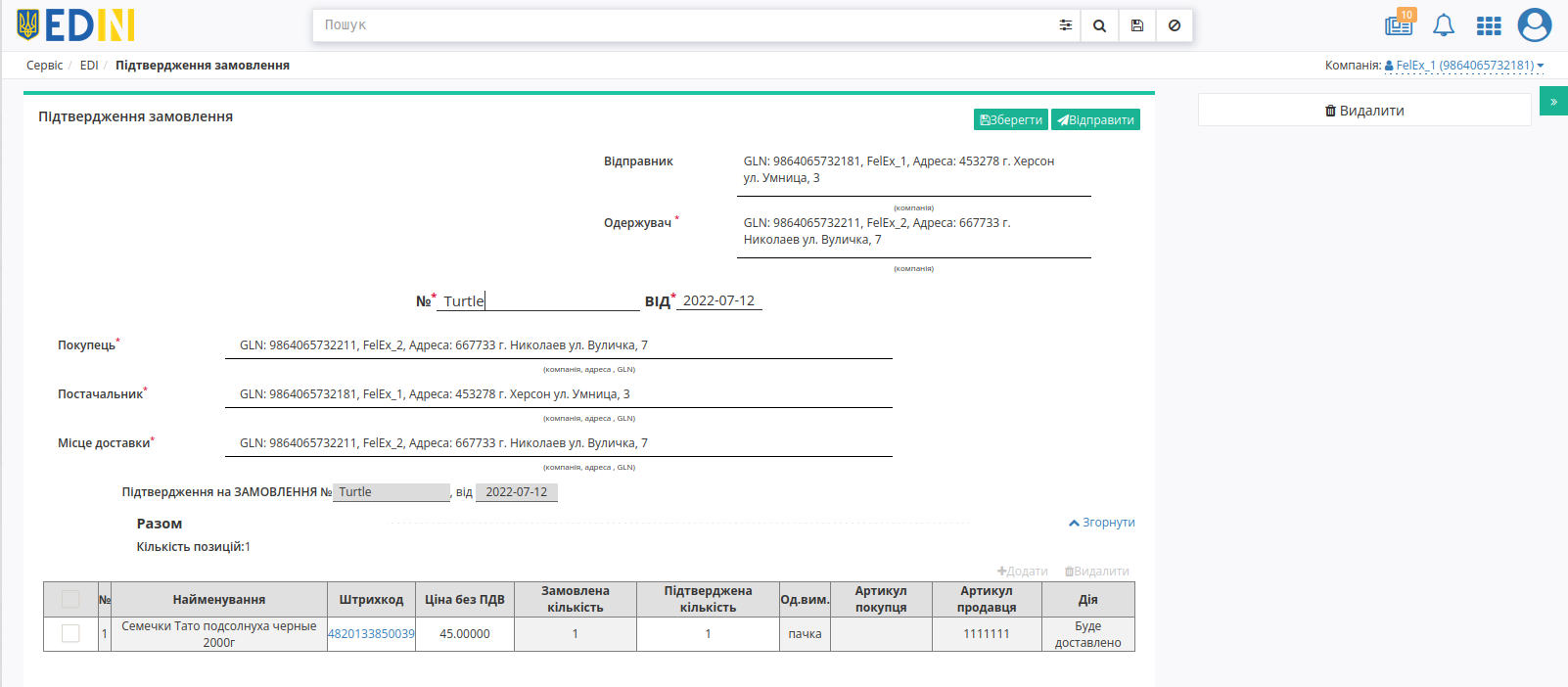Collapse side panel with double-arrow button
This screenshot has height=687, width=1568.
coord(1553,102)
